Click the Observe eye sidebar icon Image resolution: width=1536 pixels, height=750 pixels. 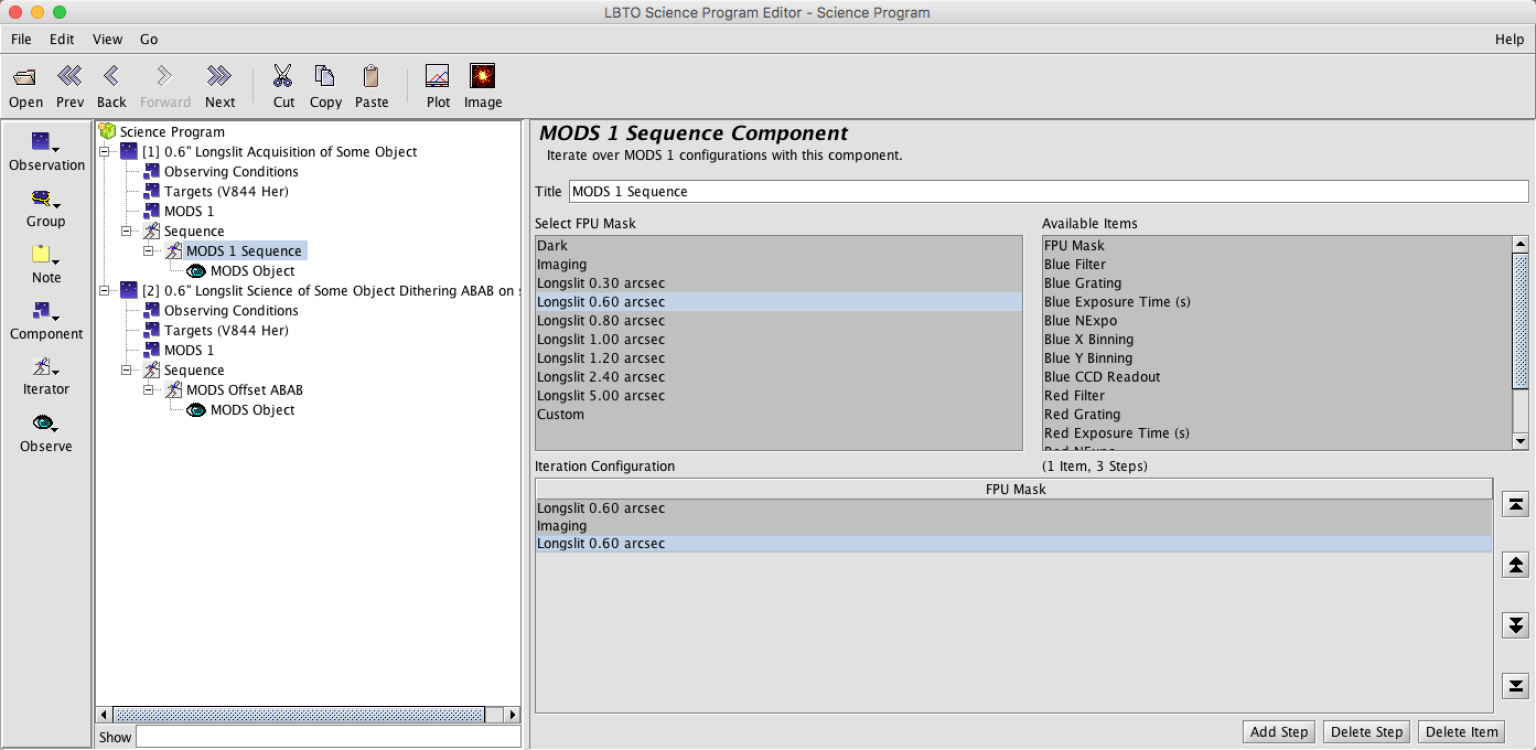coord(41,423)
